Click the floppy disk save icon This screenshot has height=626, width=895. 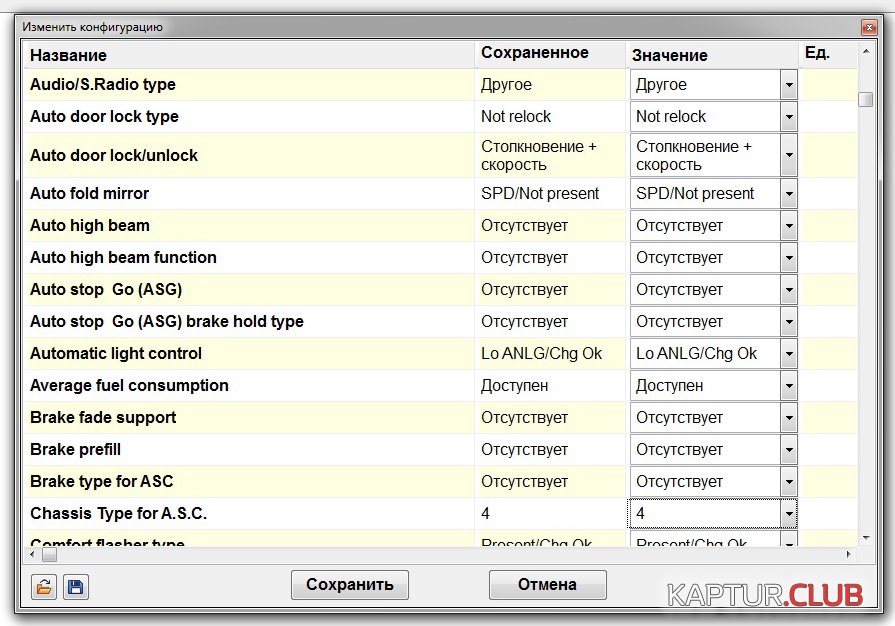[x=75, y=587]
